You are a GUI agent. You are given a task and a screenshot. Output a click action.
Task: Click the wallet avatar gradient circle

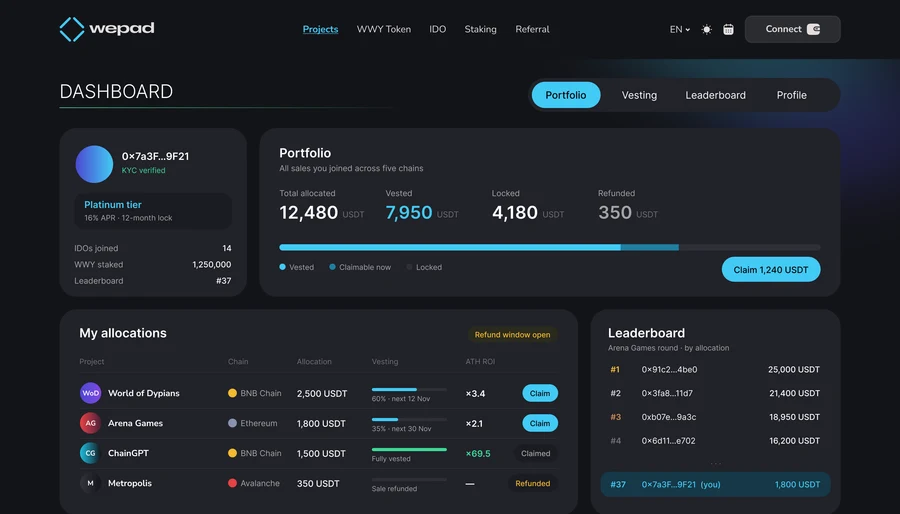click(94, 164)
